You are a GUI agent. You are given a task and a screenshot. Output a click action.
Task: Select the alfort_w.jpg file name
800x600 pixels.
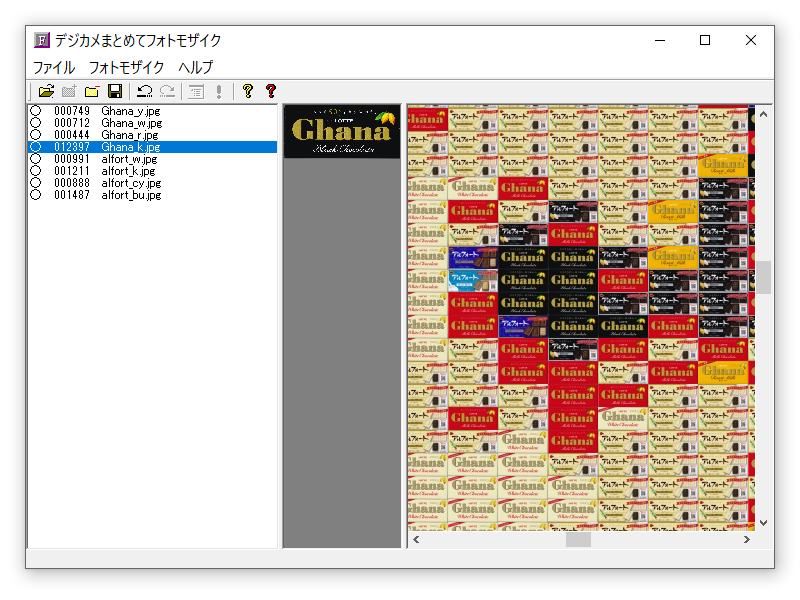coord(129,159)
